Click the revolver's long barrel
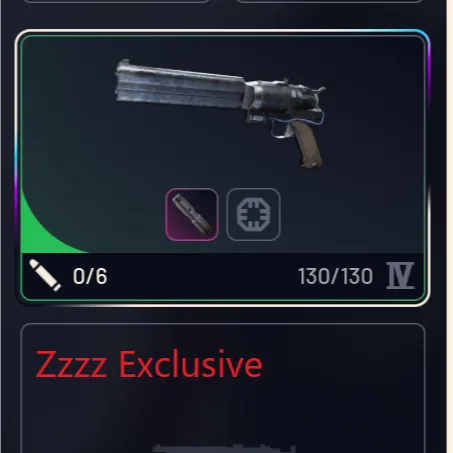The width and height of the screenshot is (453, 453). [x=180, y=84]
